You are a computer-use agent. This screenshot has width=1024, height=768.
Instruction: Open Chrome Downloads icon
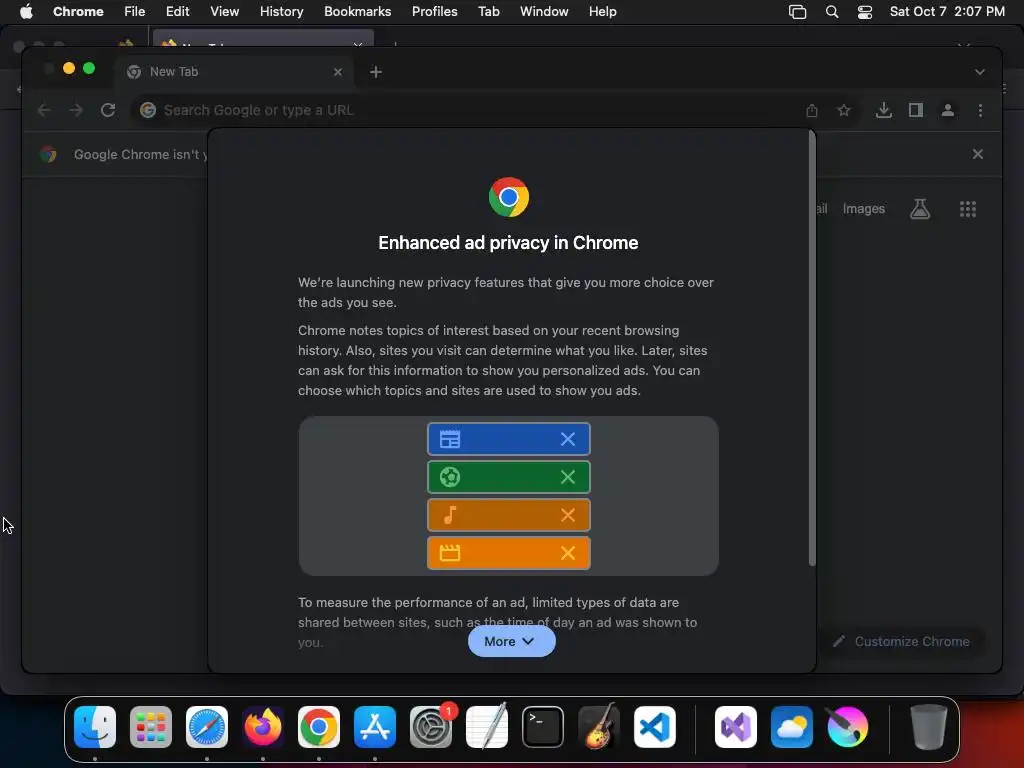coord(884,110)
